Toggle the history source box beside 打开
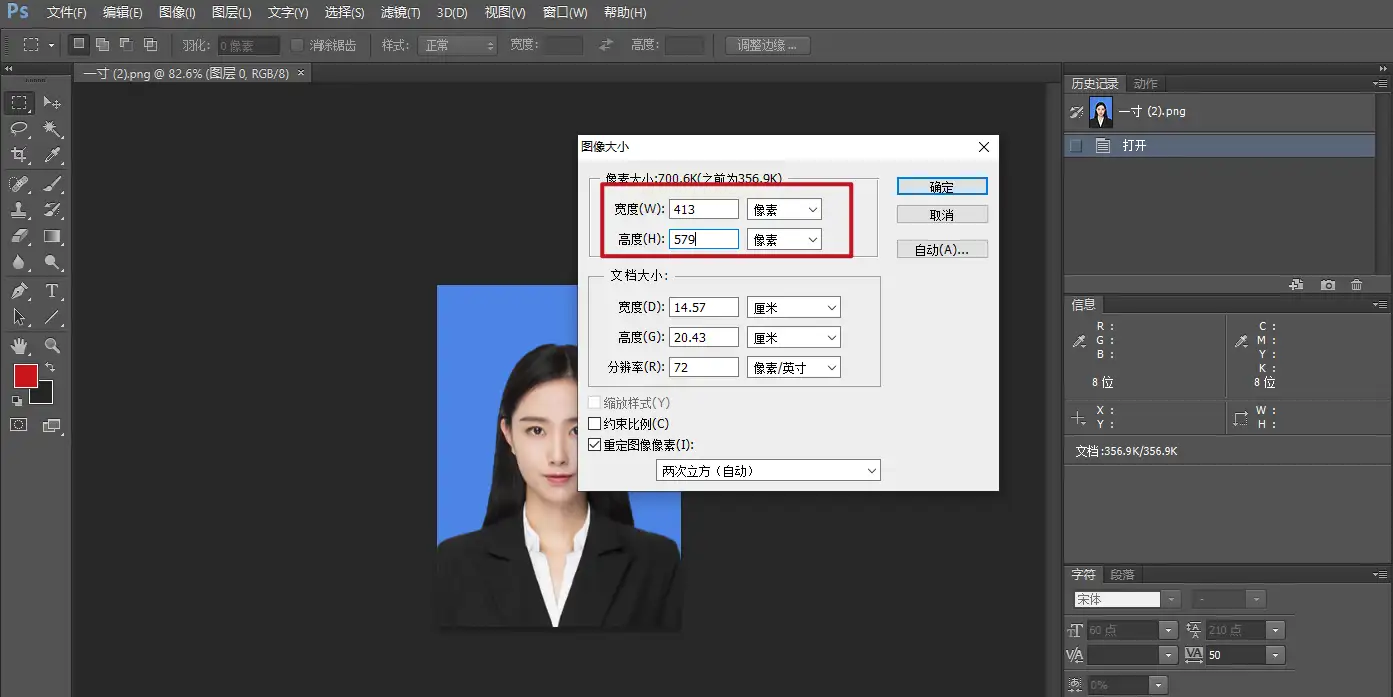The width and height of the screenshot is (1393, 697). (1076, 146)
